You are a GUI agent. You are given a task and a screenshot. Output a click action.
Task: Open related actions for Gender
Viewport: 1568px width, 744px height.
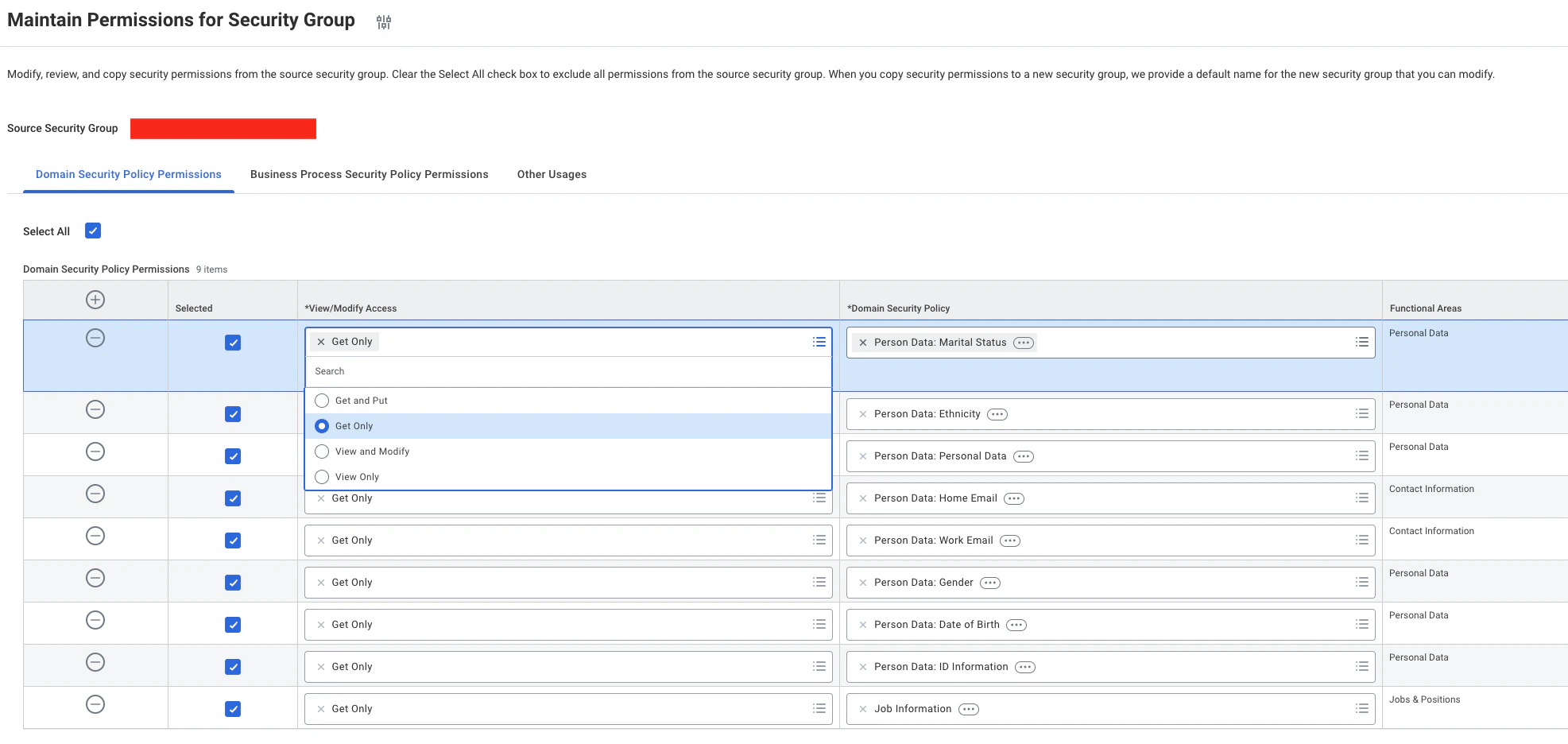[x=990, y=583]
